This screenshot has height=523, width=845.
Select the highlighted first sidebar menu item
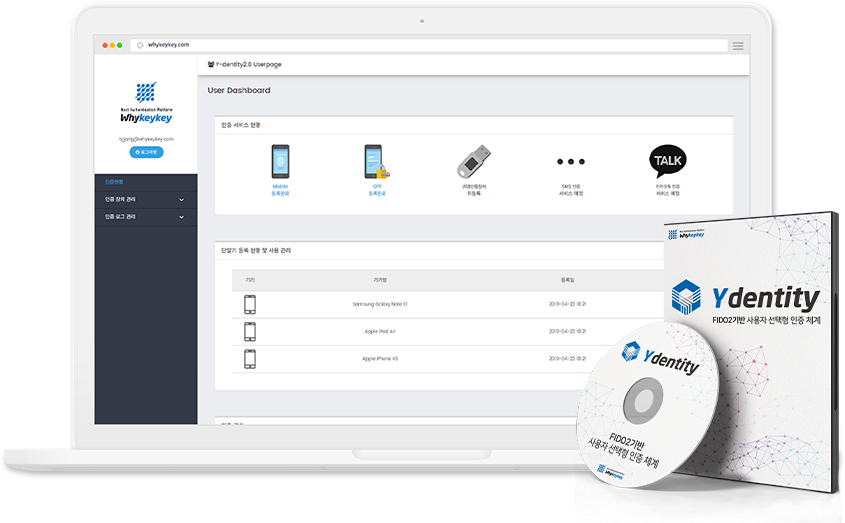click(x=146, y=182)
